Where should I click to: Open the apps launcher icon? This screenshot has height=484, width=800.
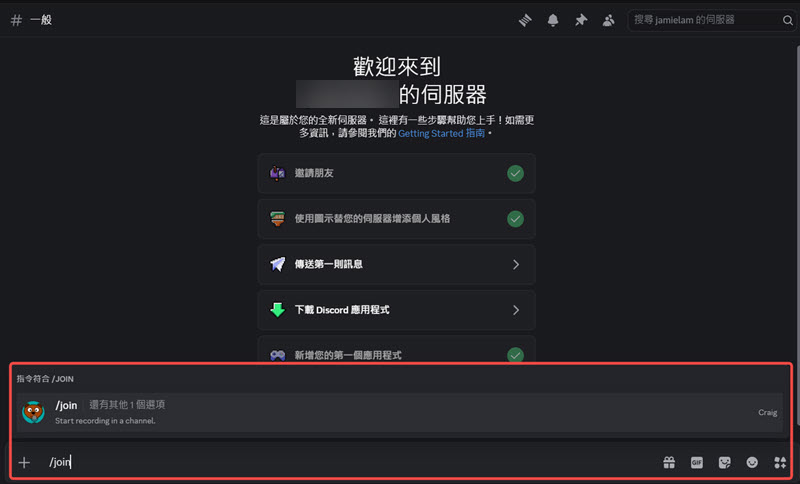(780, 462)
